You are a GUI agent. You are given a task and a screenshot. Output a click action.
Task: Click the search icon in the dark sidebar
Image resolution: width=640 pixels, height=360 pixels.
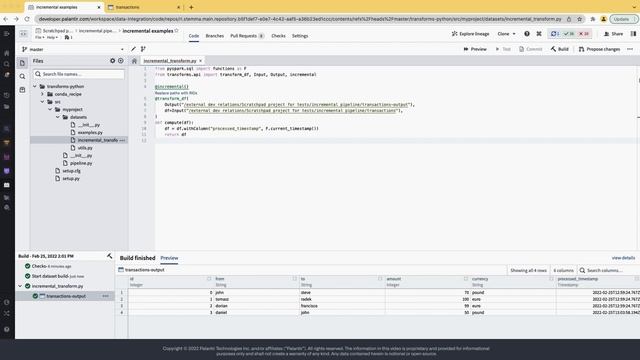coord(7,64)
